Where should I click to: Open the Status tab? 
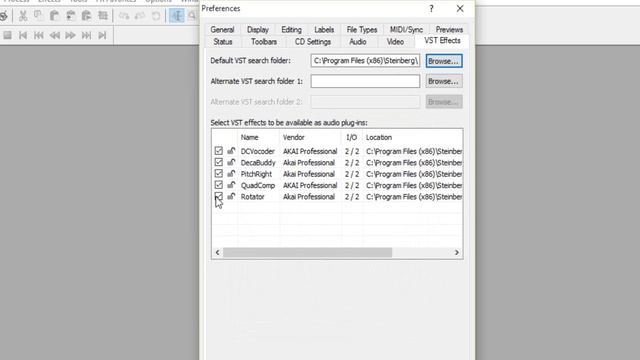[223, 42]
